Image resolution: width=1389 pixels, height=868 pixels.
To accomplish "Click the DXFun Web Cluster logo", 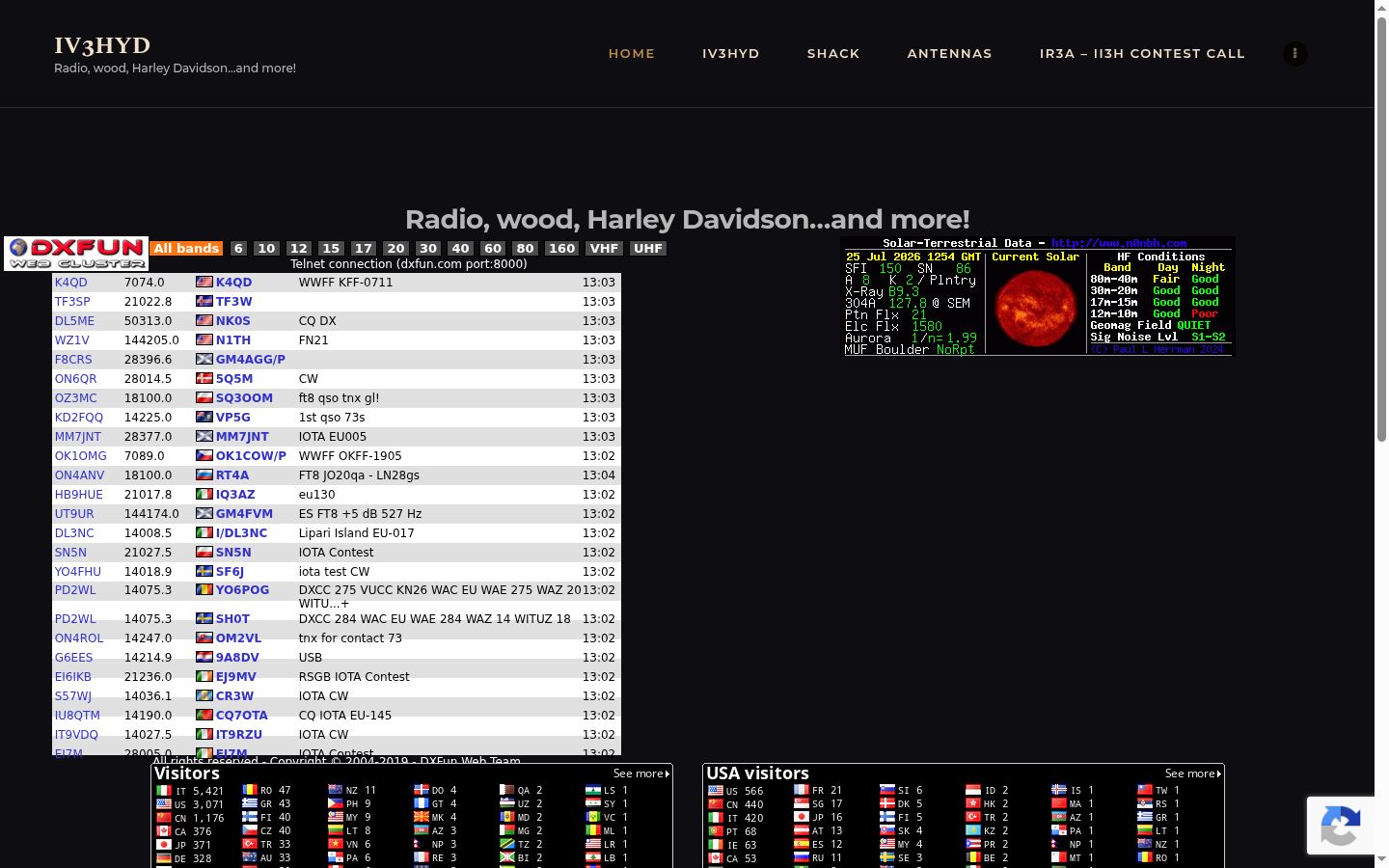I will [x=76, y=254].
